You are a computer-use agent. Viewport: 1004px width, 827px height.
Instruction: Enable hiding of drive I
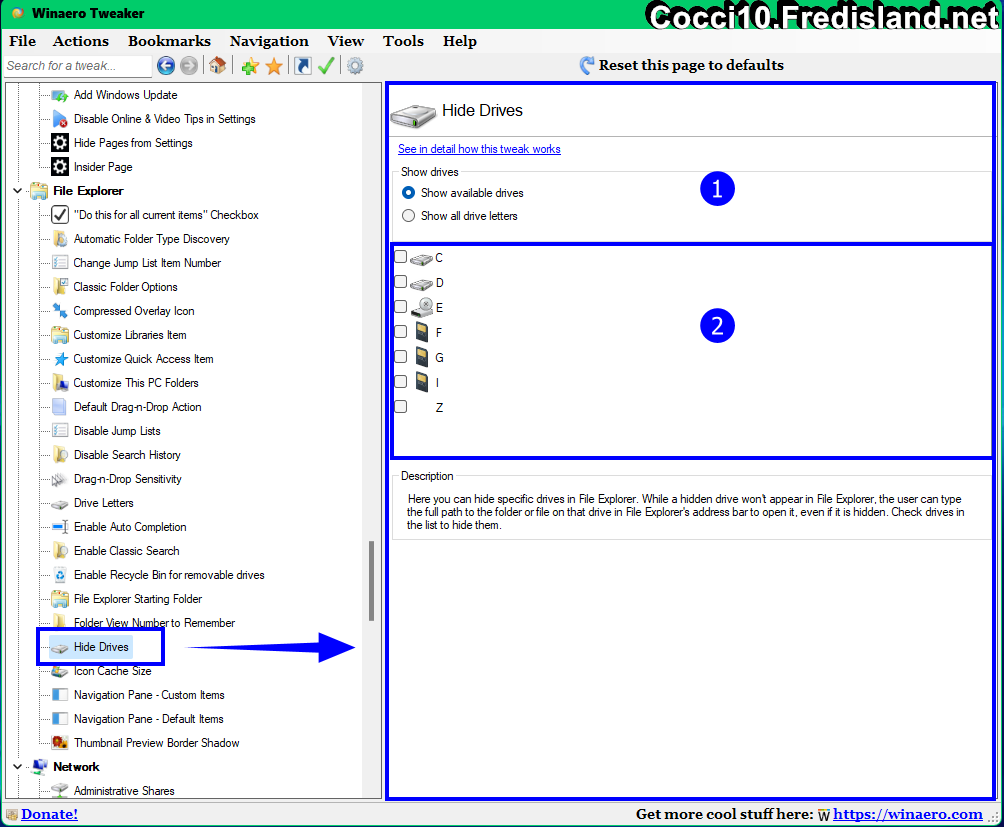pos(401,381)
